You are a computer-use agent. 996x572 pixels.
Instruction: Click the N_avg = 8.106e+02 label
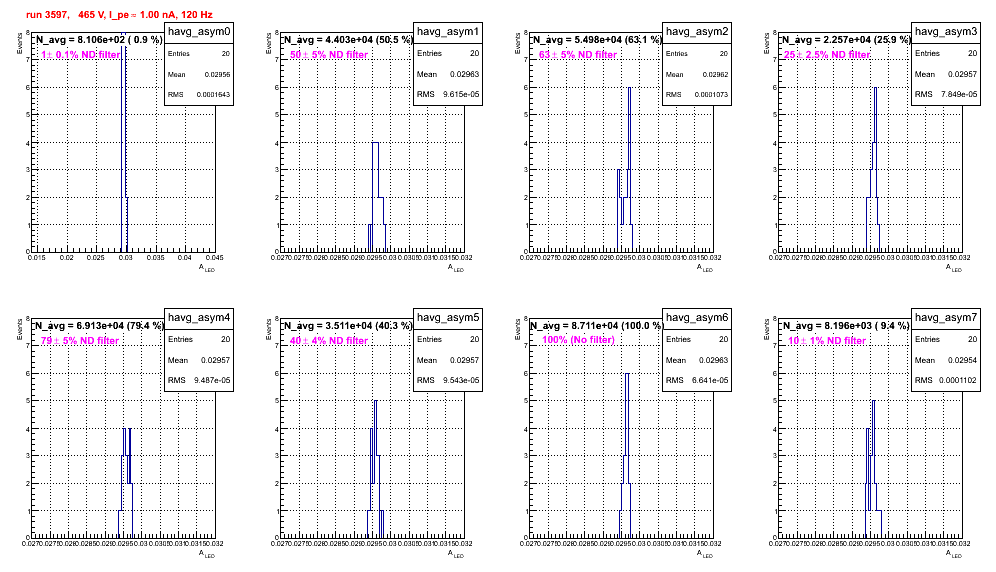99,39
